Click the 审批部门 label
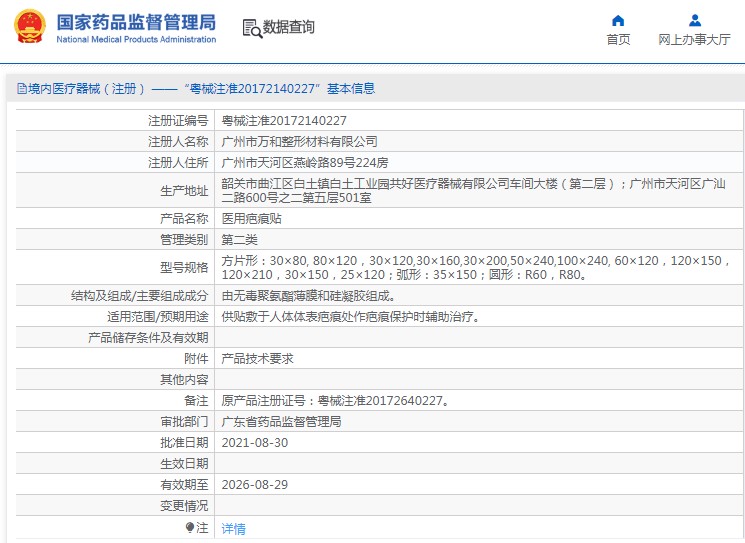Viewport: 745px width, 543px height. [184, 421]
